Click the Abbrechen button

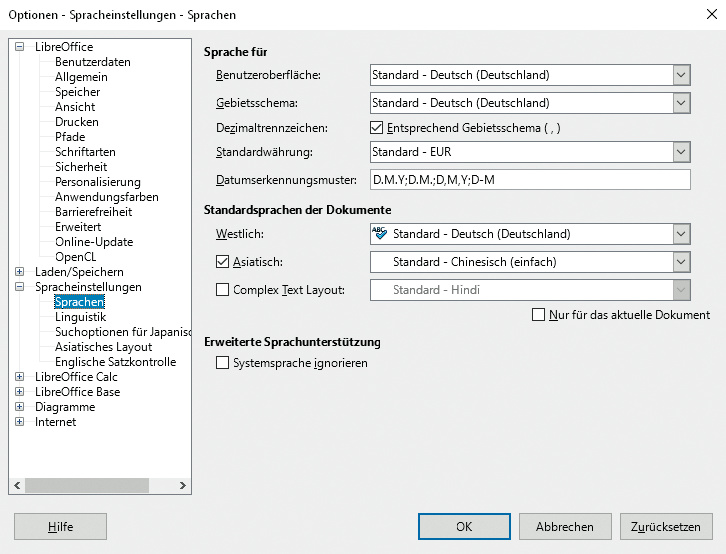(x=565, y=526)
